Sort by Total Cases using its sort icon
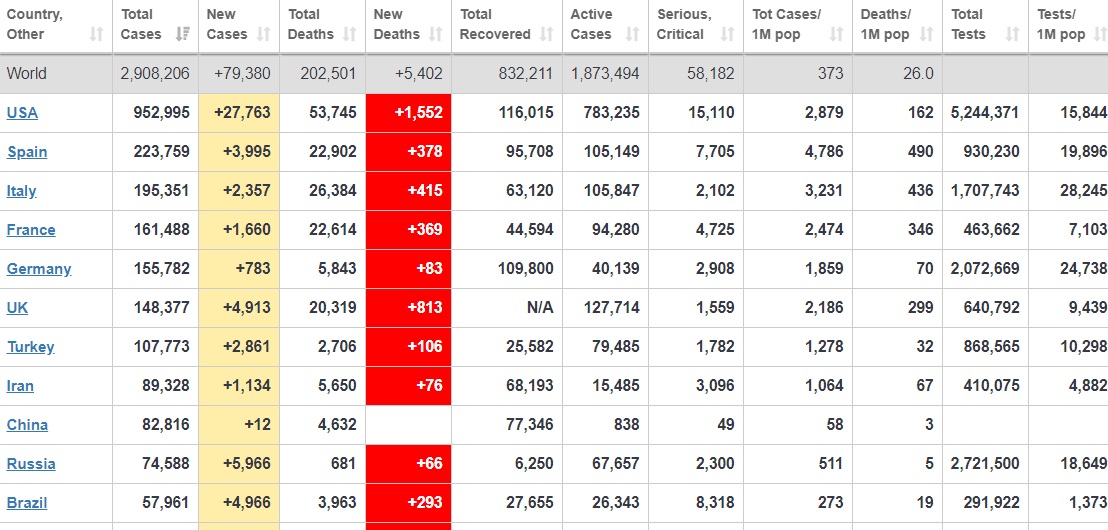Screen dimensions: 1108x530 click(x=182, y=34)
